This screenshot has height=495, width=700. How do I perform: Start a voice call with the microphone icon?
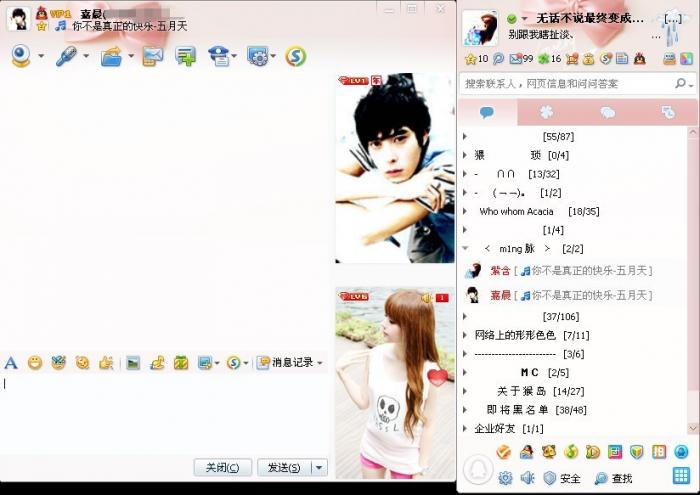pyautogui.click(x=66, y=56)
